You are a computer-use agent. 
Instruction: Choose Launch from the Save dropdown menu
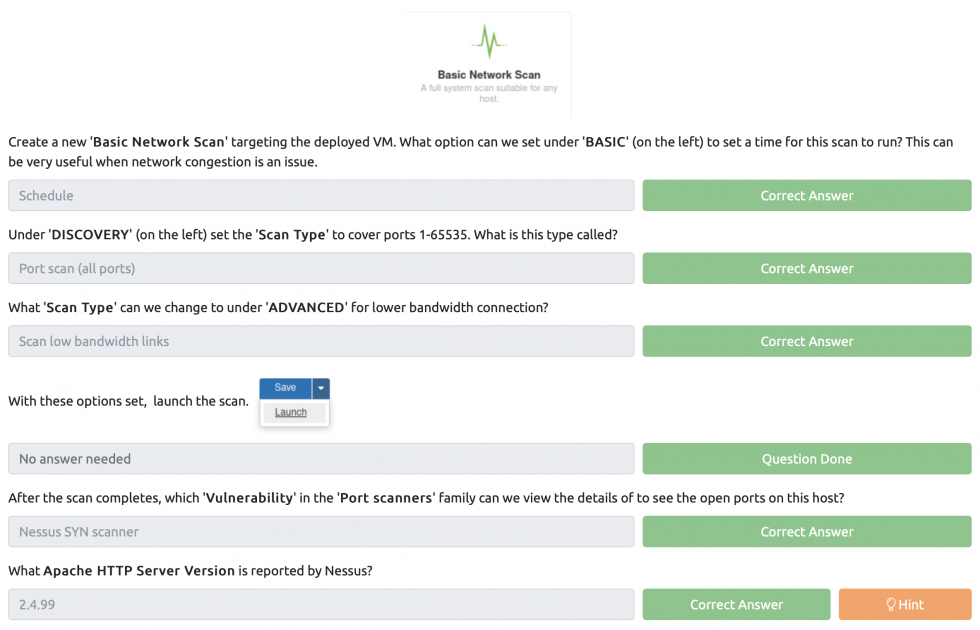pyautogui.click(x=291, y=412)
